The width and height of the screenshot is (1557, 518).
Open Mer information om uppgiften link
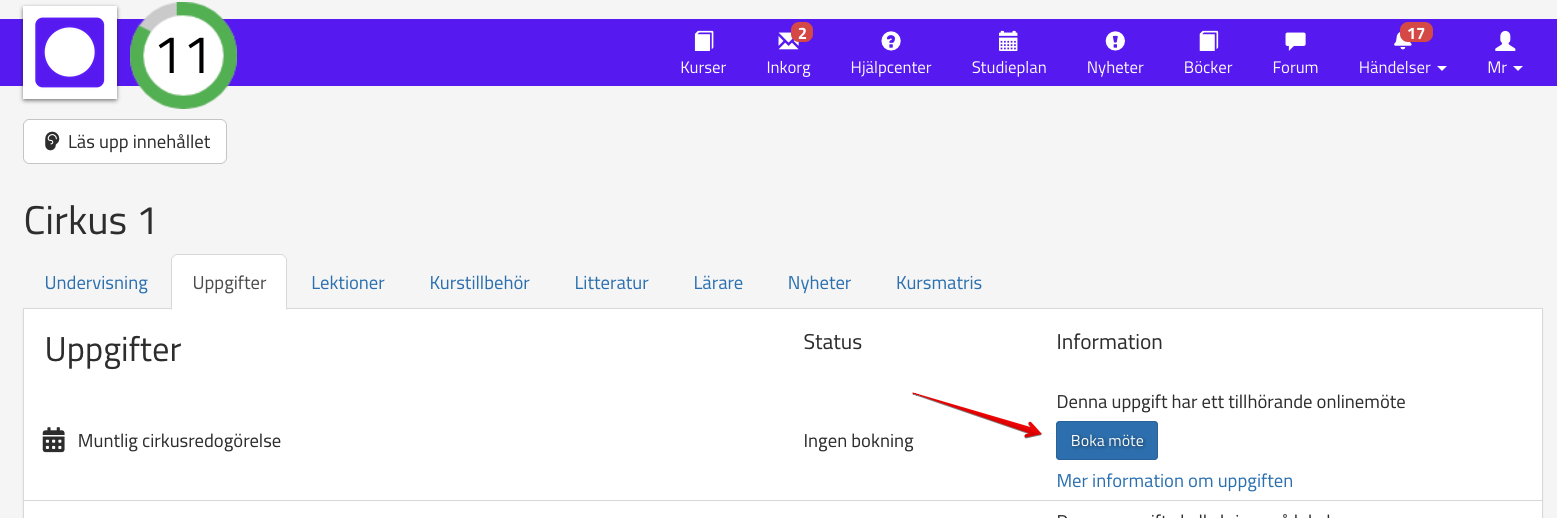click(x=1174, y=481)
